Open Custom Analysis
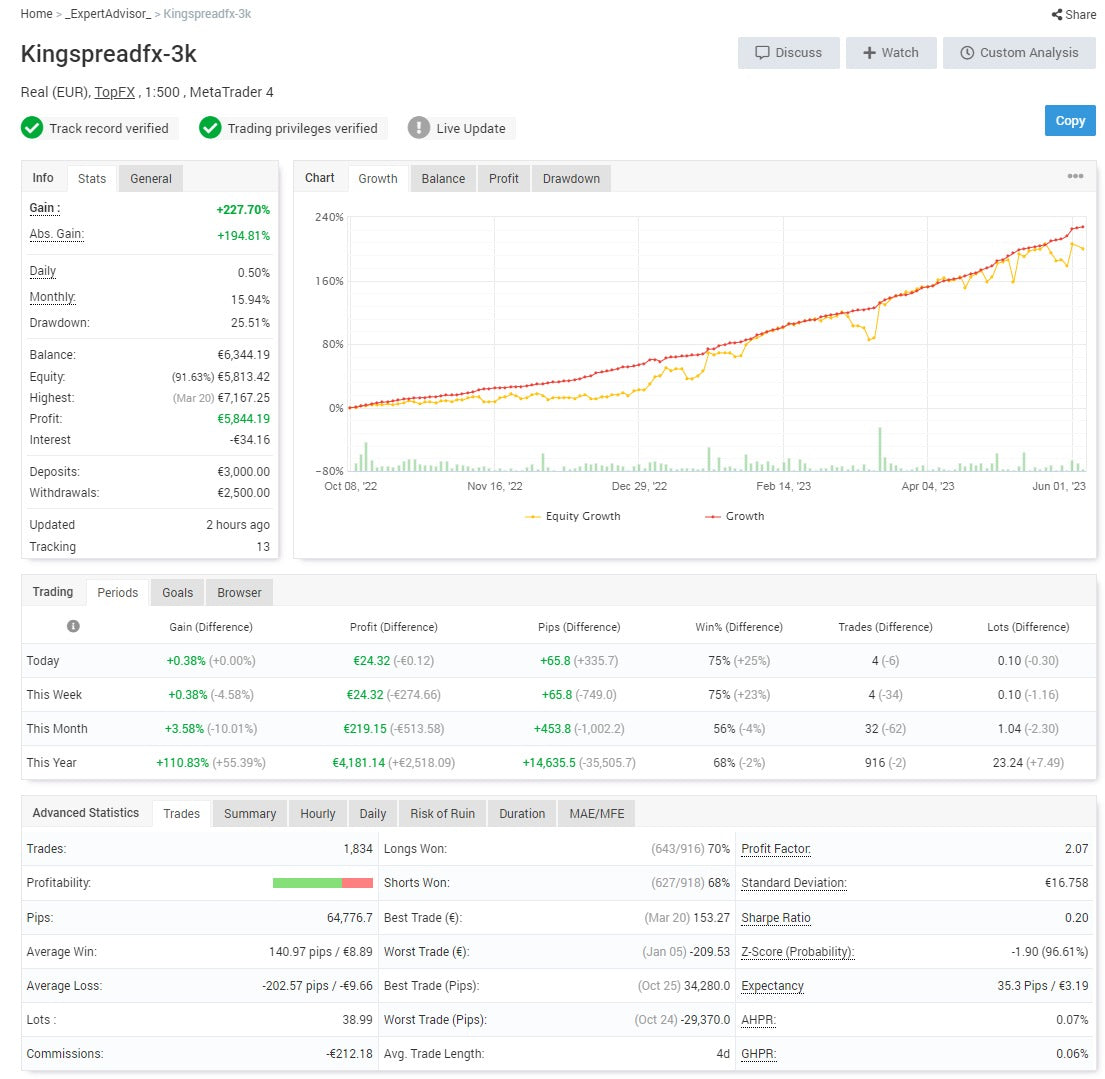The height and width of the screenshot is (1079, 1105). [x=1019, y=53]
